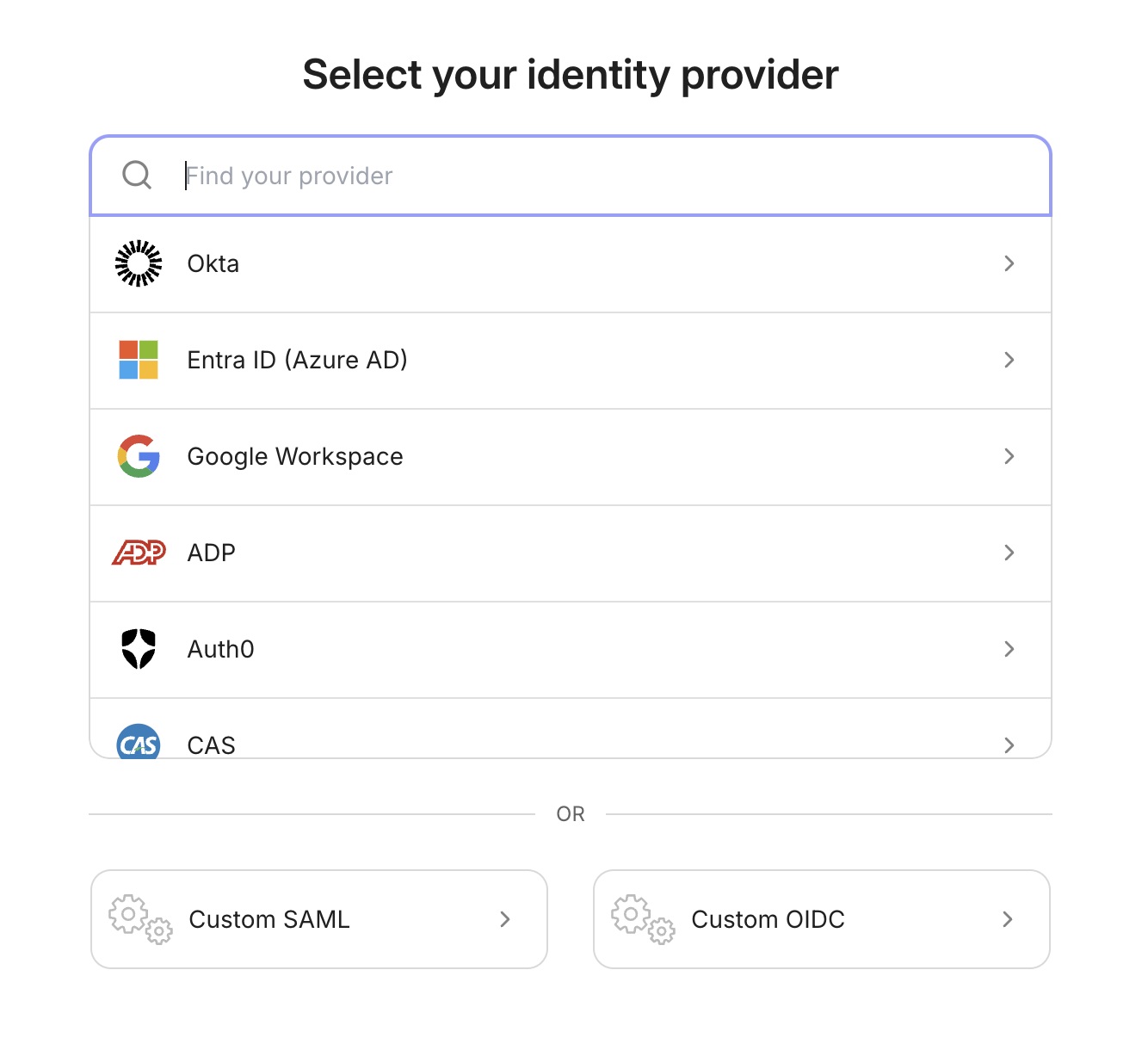Click the gears icon on Custom OIDC

(641, 919)
